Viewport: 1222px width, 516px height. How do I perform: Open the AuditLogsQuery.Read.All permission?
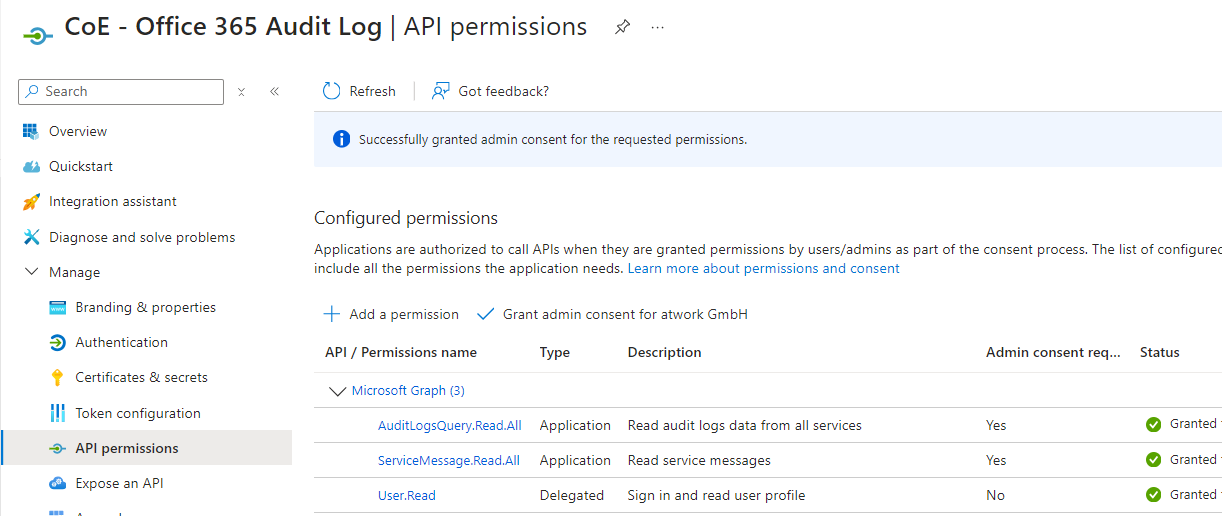(449, 425)
